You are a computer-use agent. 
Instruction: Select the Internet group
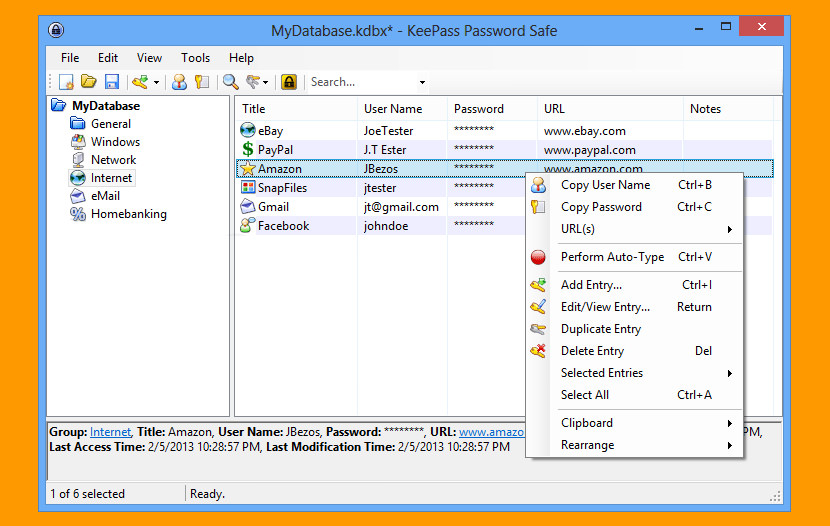(x=111, y=178)
